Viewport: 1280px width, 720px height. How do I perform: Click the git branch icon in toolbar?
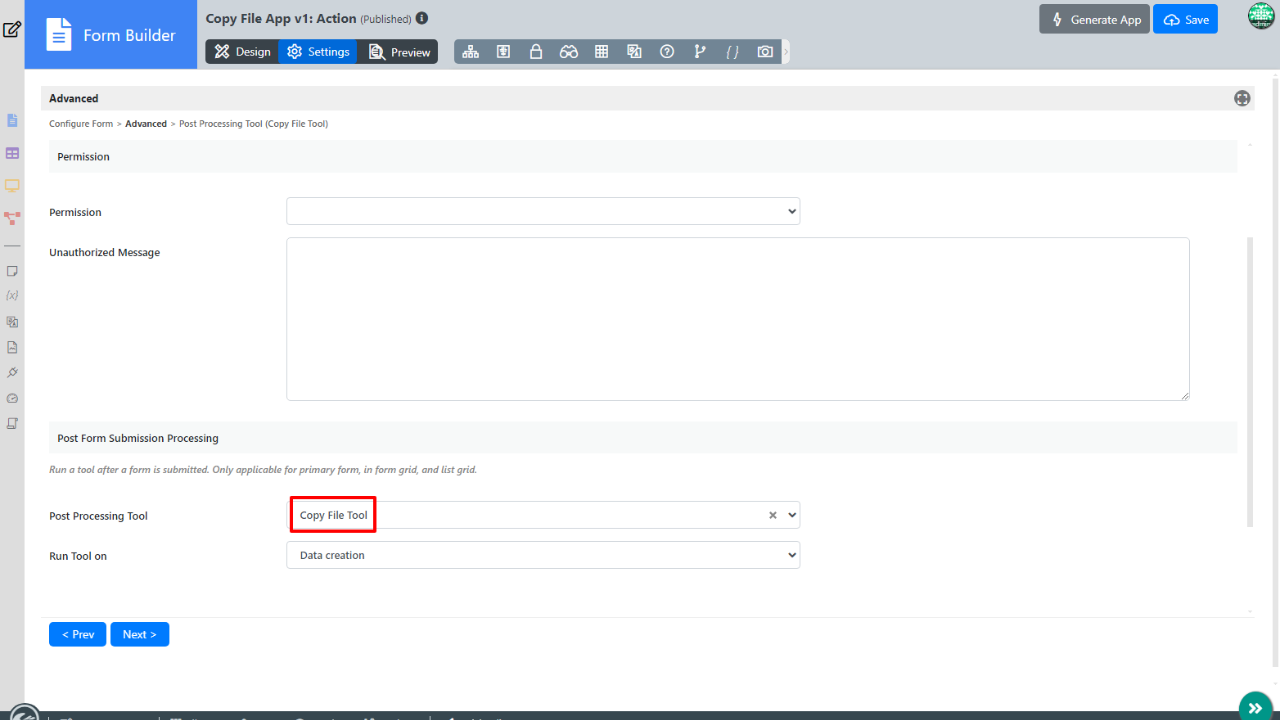(x=700, y=52)
